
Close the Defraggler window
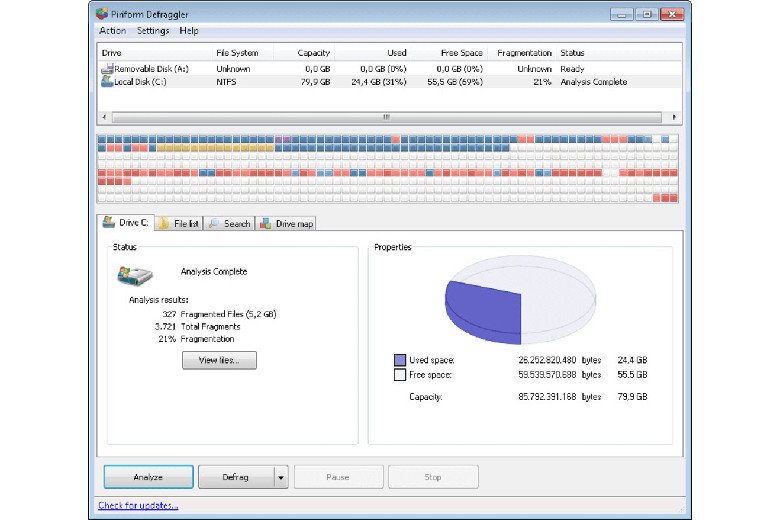672,14
